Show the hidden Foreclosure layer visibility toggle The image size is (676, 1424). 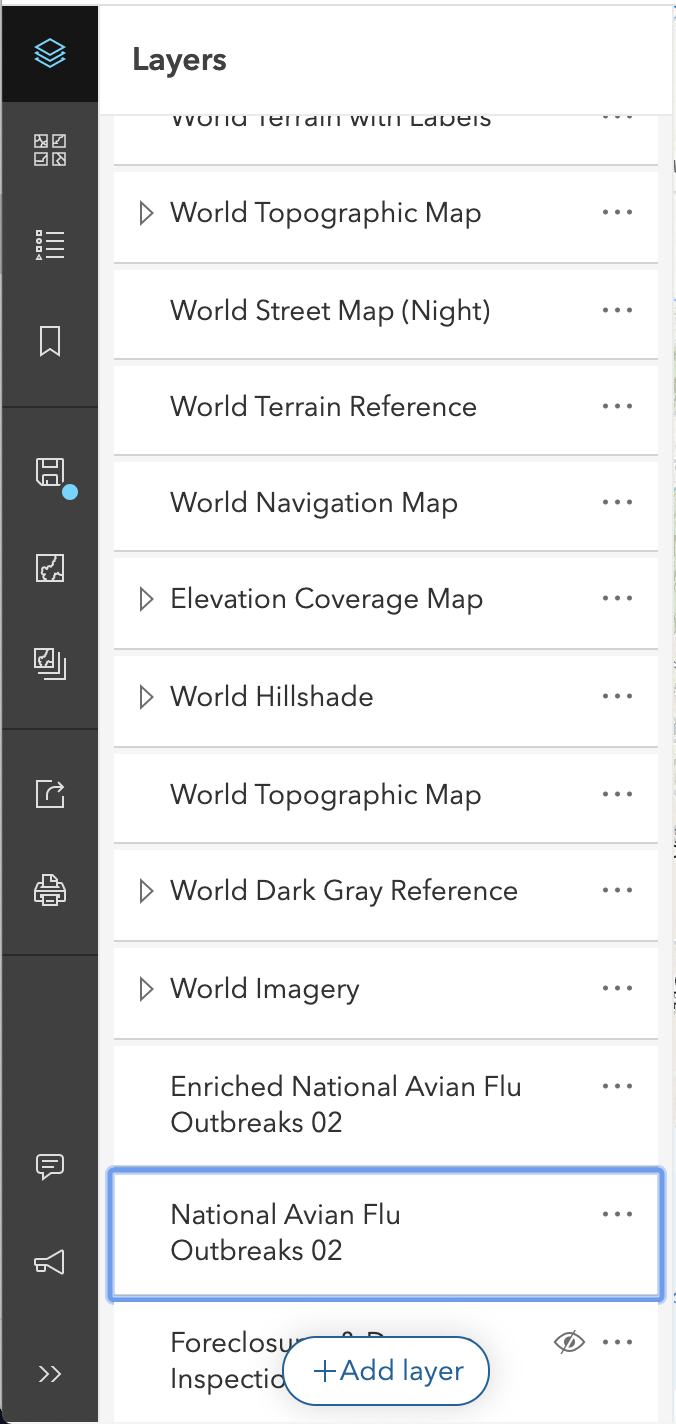[569, 1342]
